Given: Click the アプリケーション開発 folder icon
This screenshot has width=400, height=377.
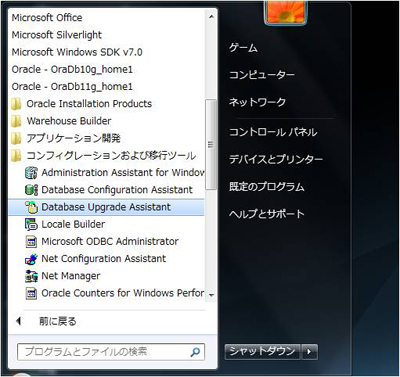Looking at the screenshot, I should [x=16, y=138].
